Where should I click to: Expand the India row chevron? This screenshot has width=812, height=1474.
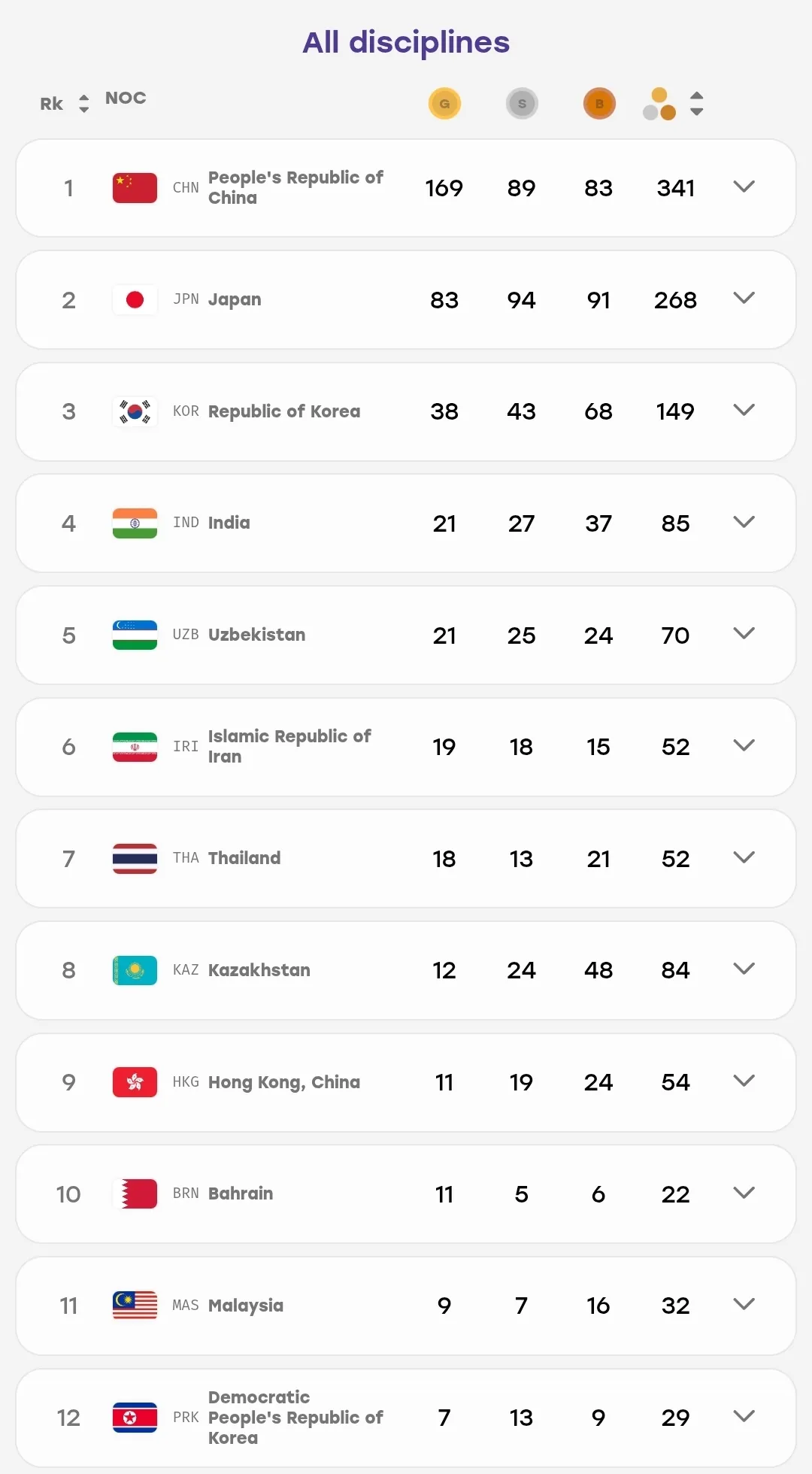[744, 522]
